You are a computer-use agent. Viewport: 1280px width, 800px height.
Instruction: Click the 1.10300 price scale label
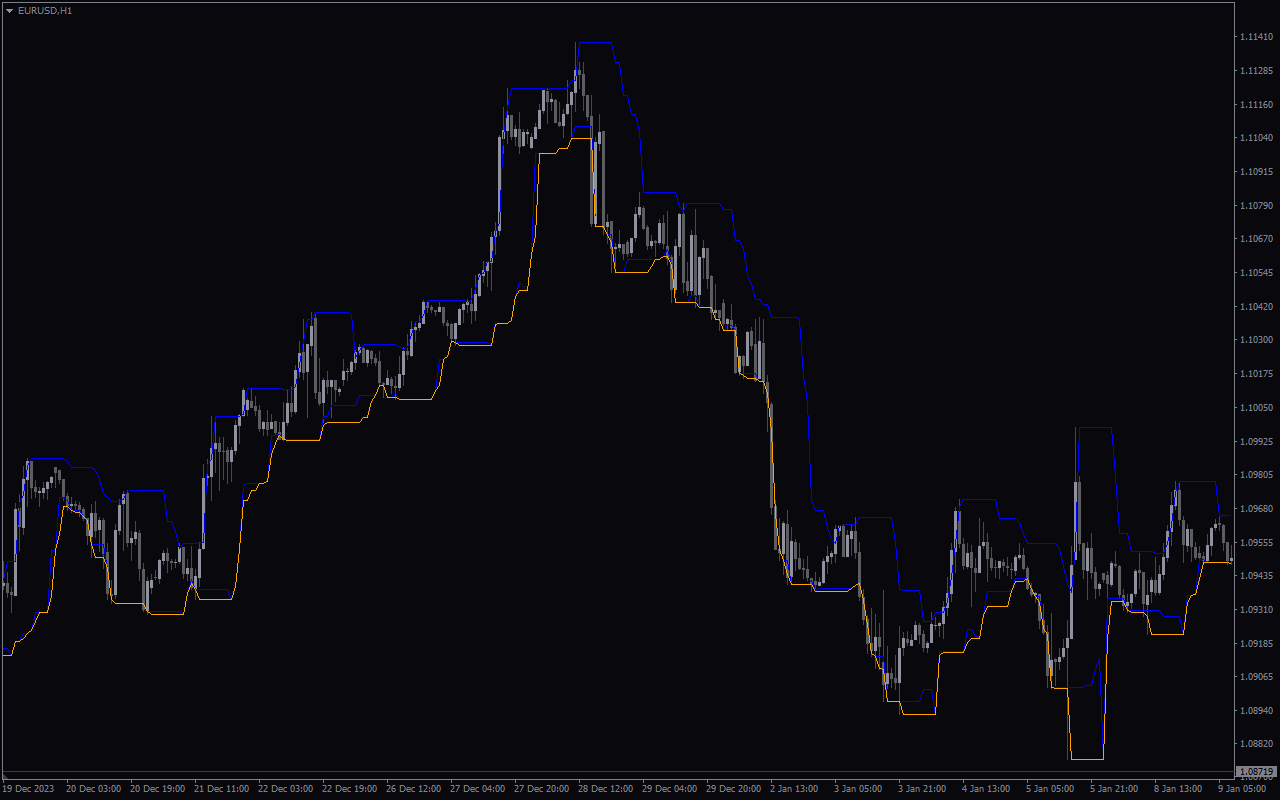coord(1256,340)
